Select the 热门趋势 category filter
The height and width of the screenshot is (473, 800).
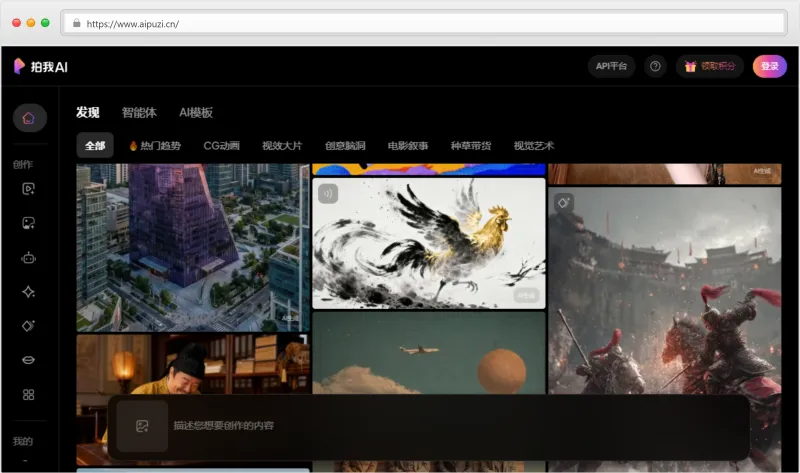tap(155, 146)
